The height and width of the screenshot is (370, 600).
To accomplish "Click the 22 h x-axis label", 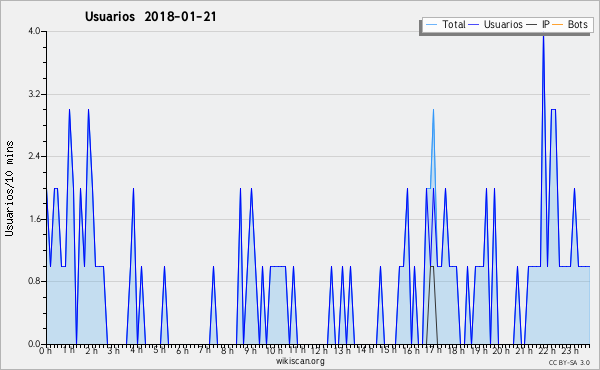I will pyautogui.click(x=547, y=350).
